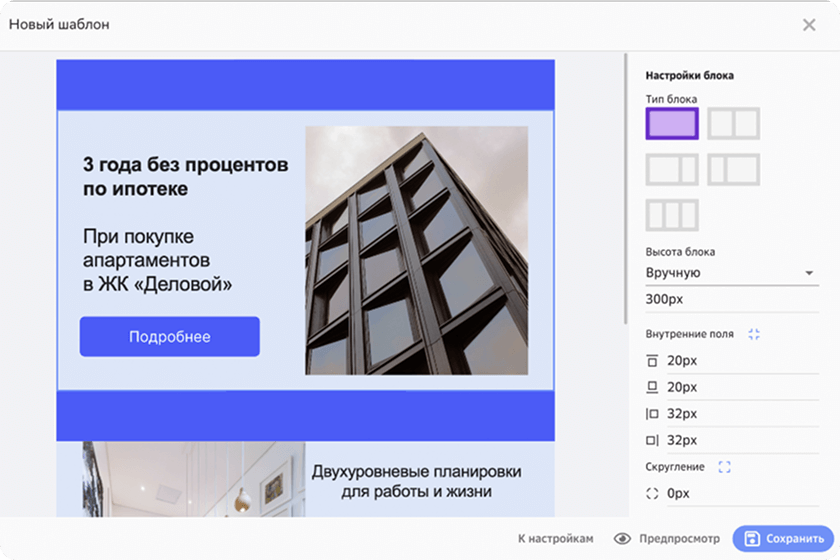Viewport: 840px width, 560px height.
Task: Click the blue spacer block below the offer
Action: (305, 416)
